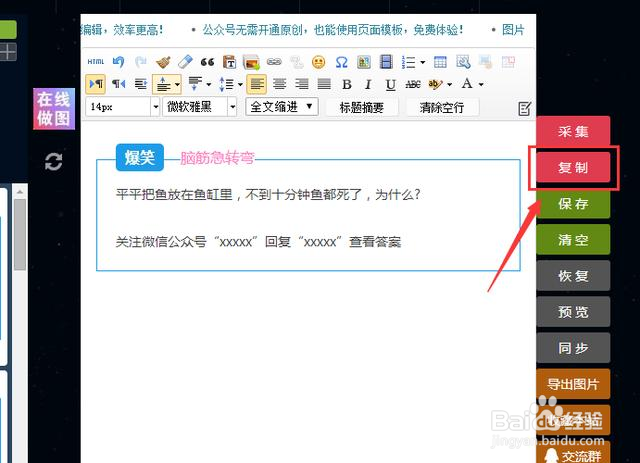Redo the last edit
This screenshot has height=463, width=640.
coord(141,62)
